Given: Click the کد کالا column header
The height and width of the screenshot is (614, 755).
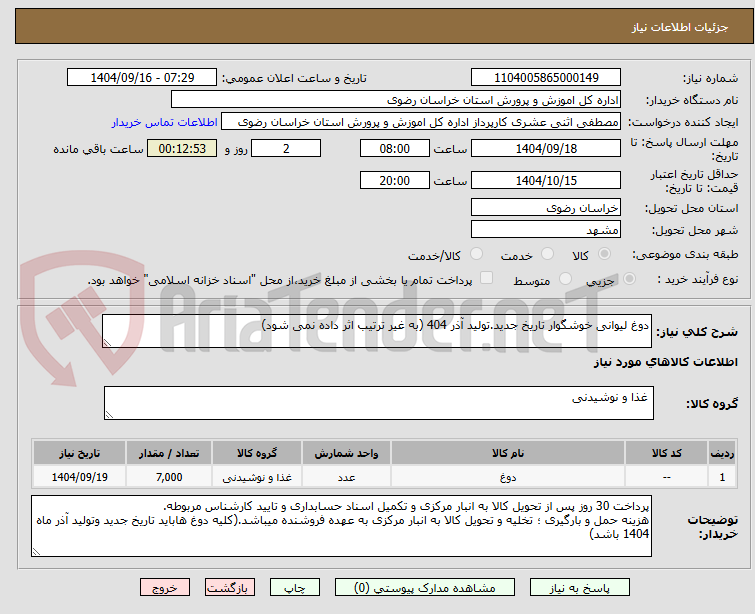Looking at the screenshot, I should point(666,453).
